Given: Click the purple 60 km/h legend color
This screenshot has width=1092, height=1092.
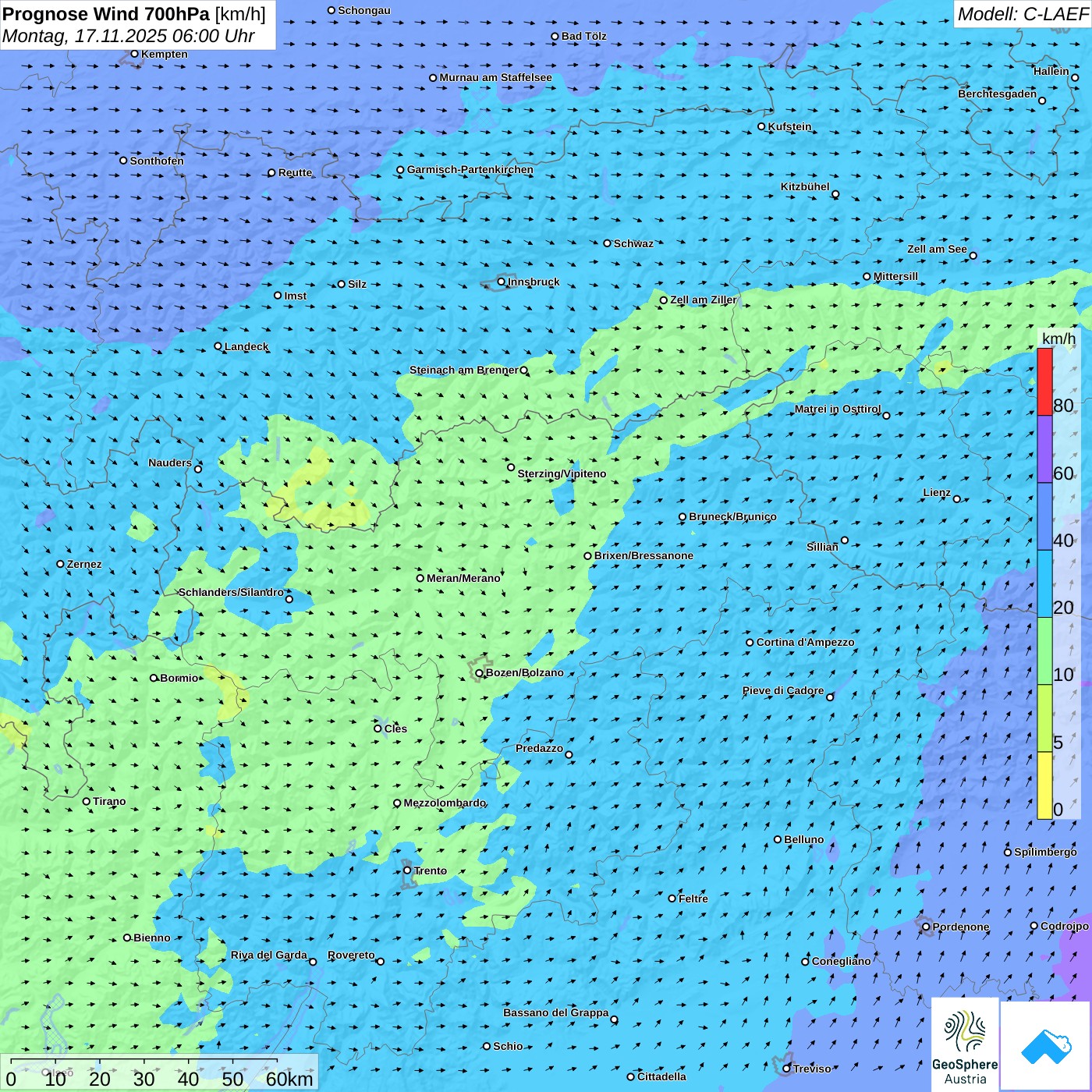Looking at the screenshot, I should pos(1044,448).
